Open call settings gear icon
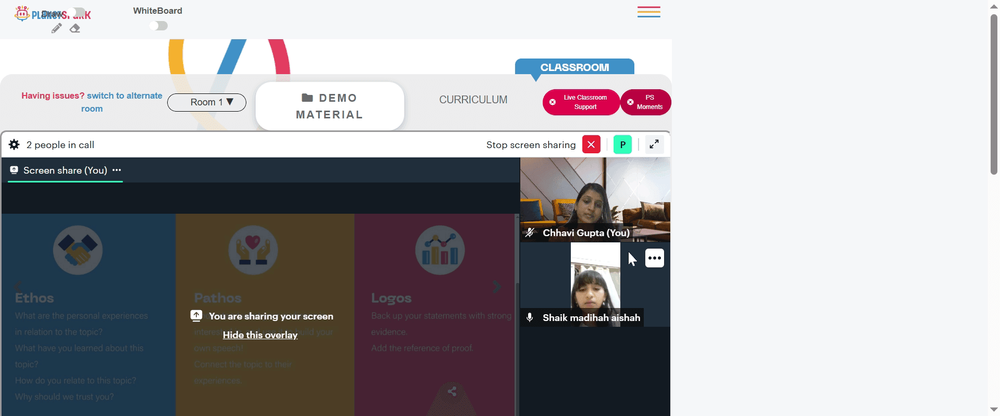This screenshot has width=1000, height=416. (14, 145)
